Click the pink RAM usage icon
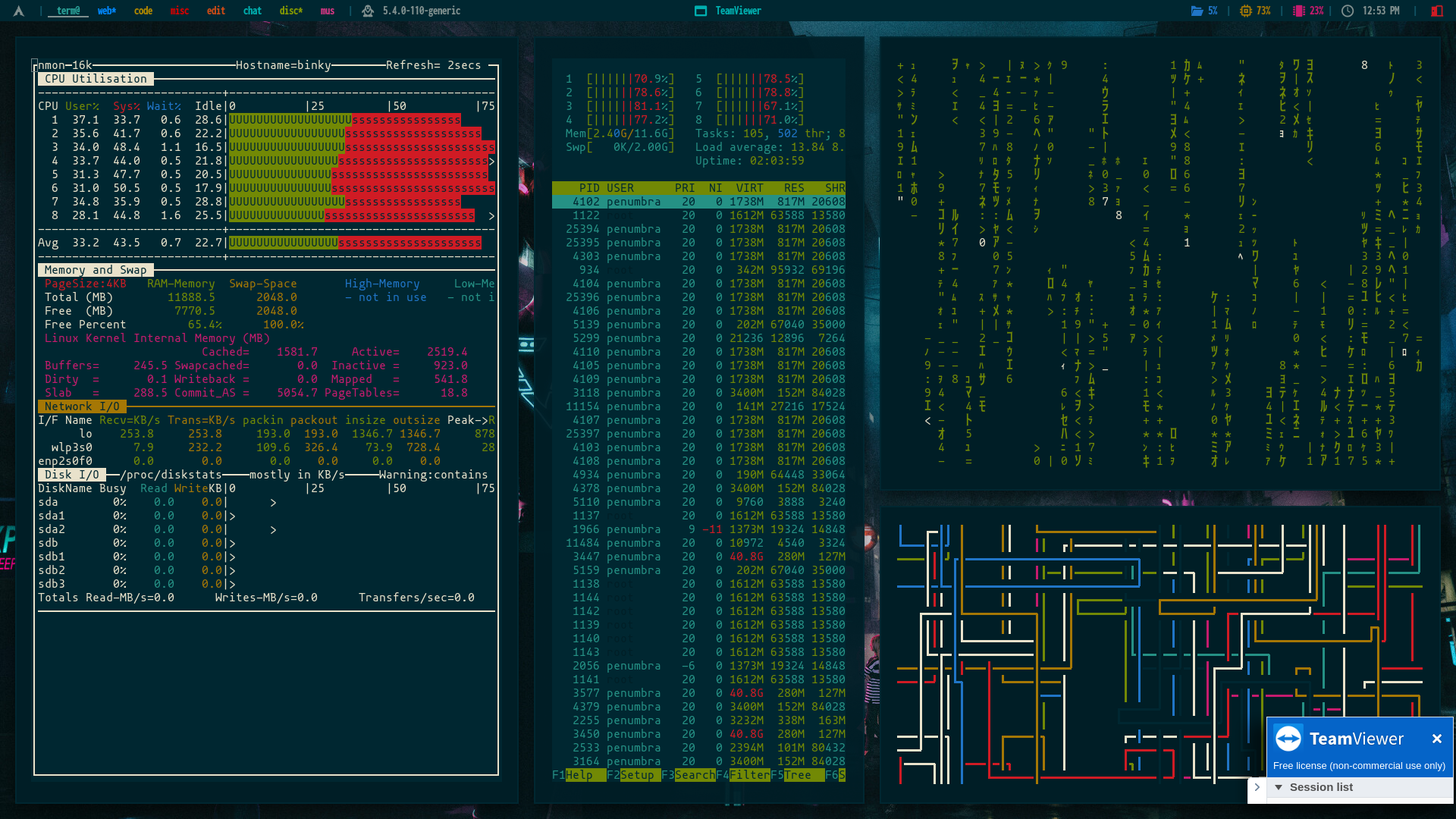 click(x=1298, y=11)
